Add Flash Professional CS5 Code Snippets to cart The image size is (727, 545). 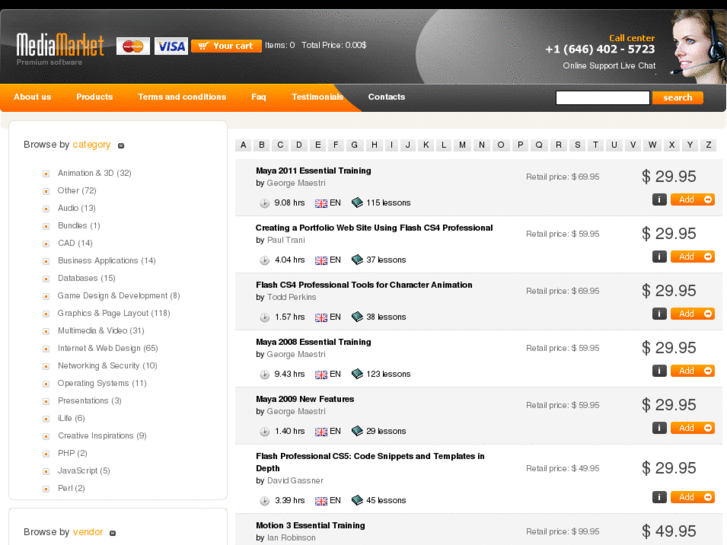[693, 497]
